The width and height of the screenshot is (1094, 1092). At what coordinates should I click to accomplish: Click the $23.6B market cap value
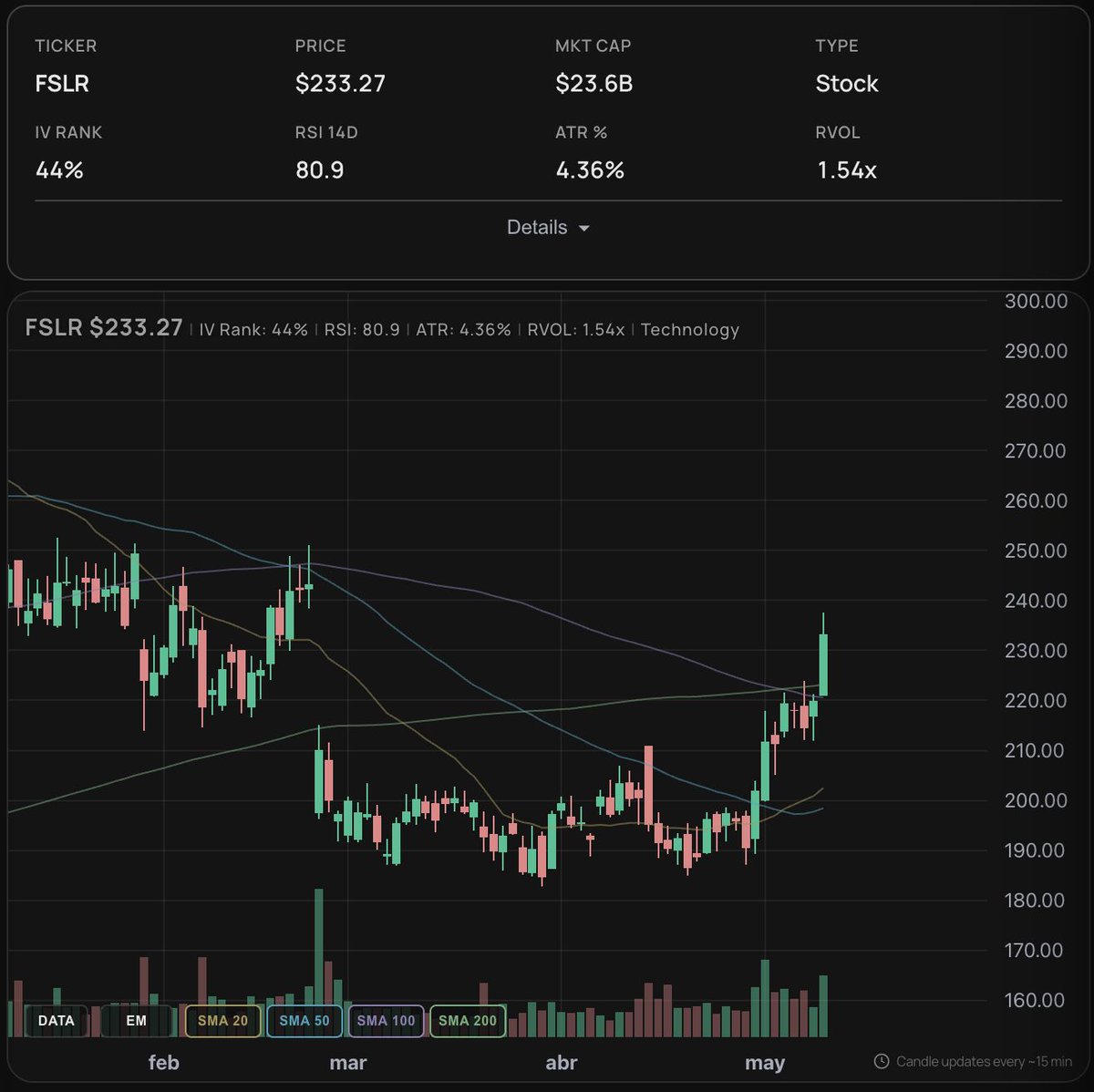[593, 84]
